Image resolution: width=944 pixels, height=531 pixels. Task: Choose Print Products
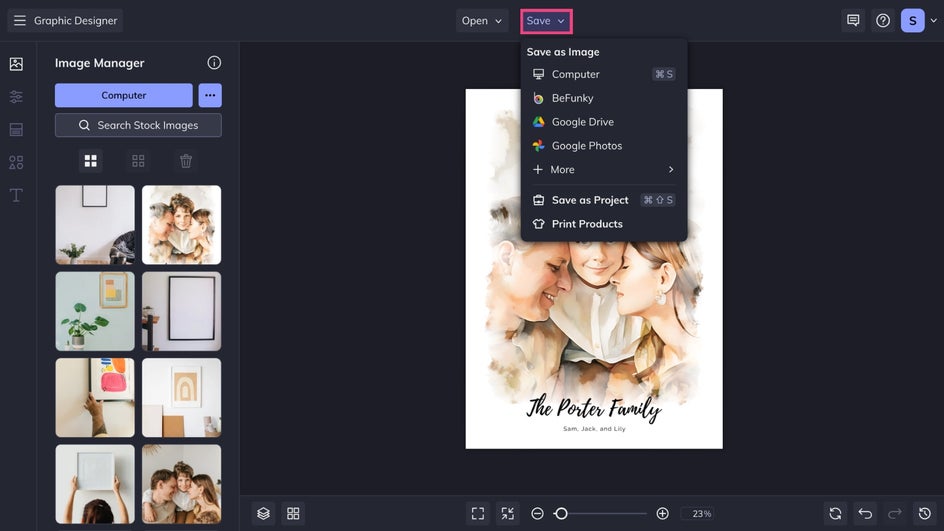tap(604, 224)
